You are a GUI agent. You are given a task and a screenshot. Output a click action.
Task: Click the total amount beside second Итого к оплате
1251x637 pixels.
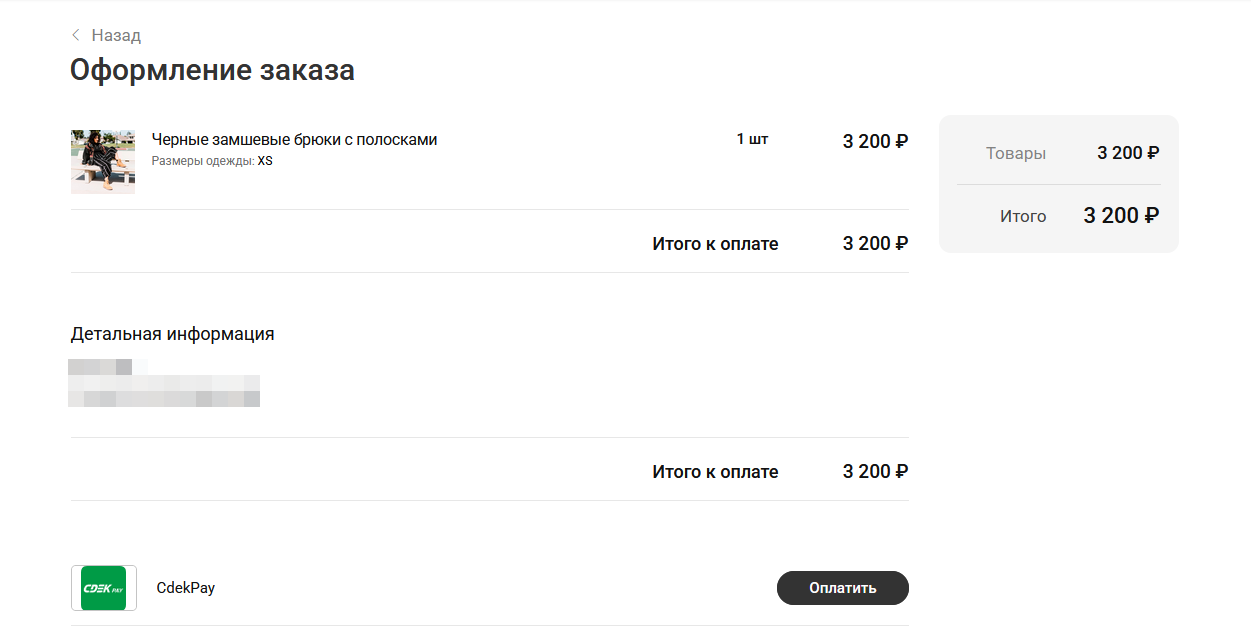(875, 472)
